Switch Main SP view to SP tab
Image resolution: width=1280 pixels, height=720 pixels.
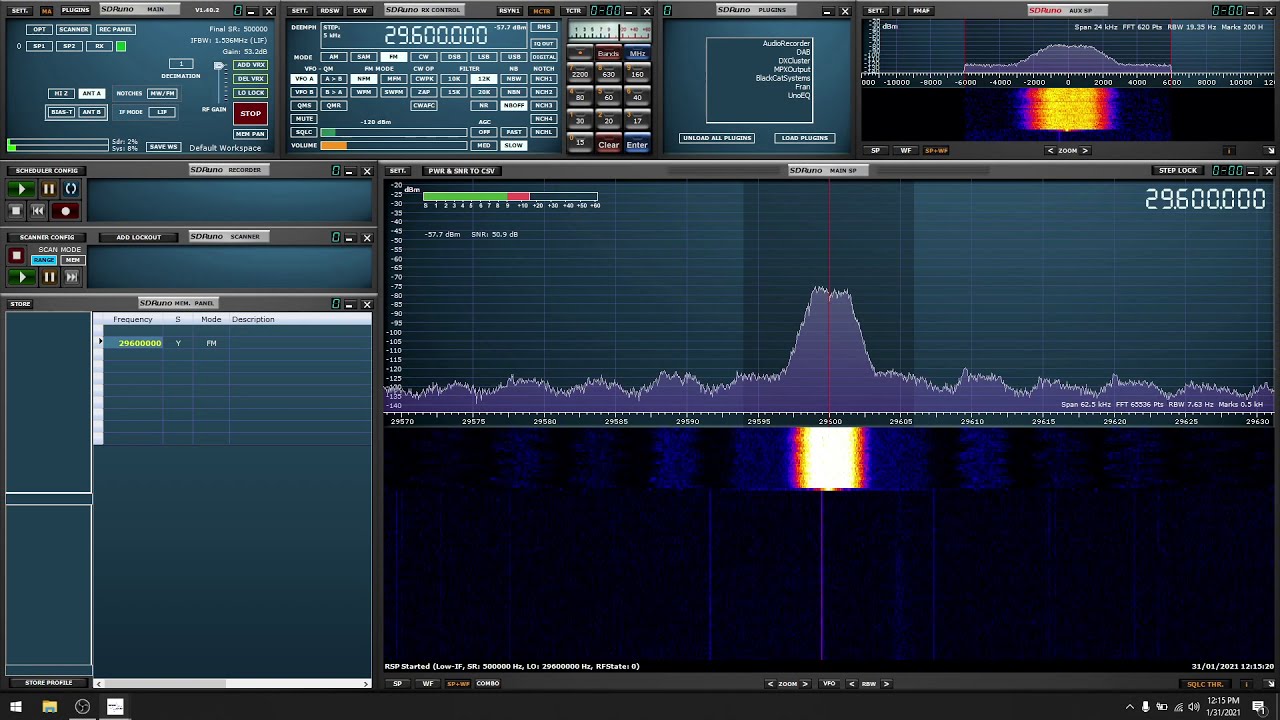point(398,684)
